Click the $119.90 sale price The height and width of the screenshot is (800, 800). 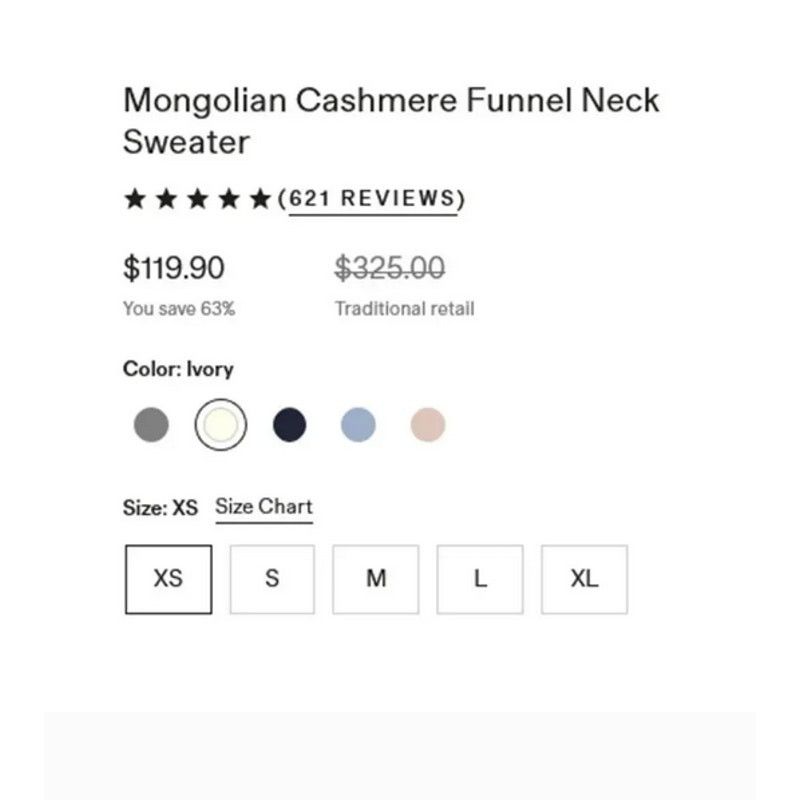tap(174, 268)
